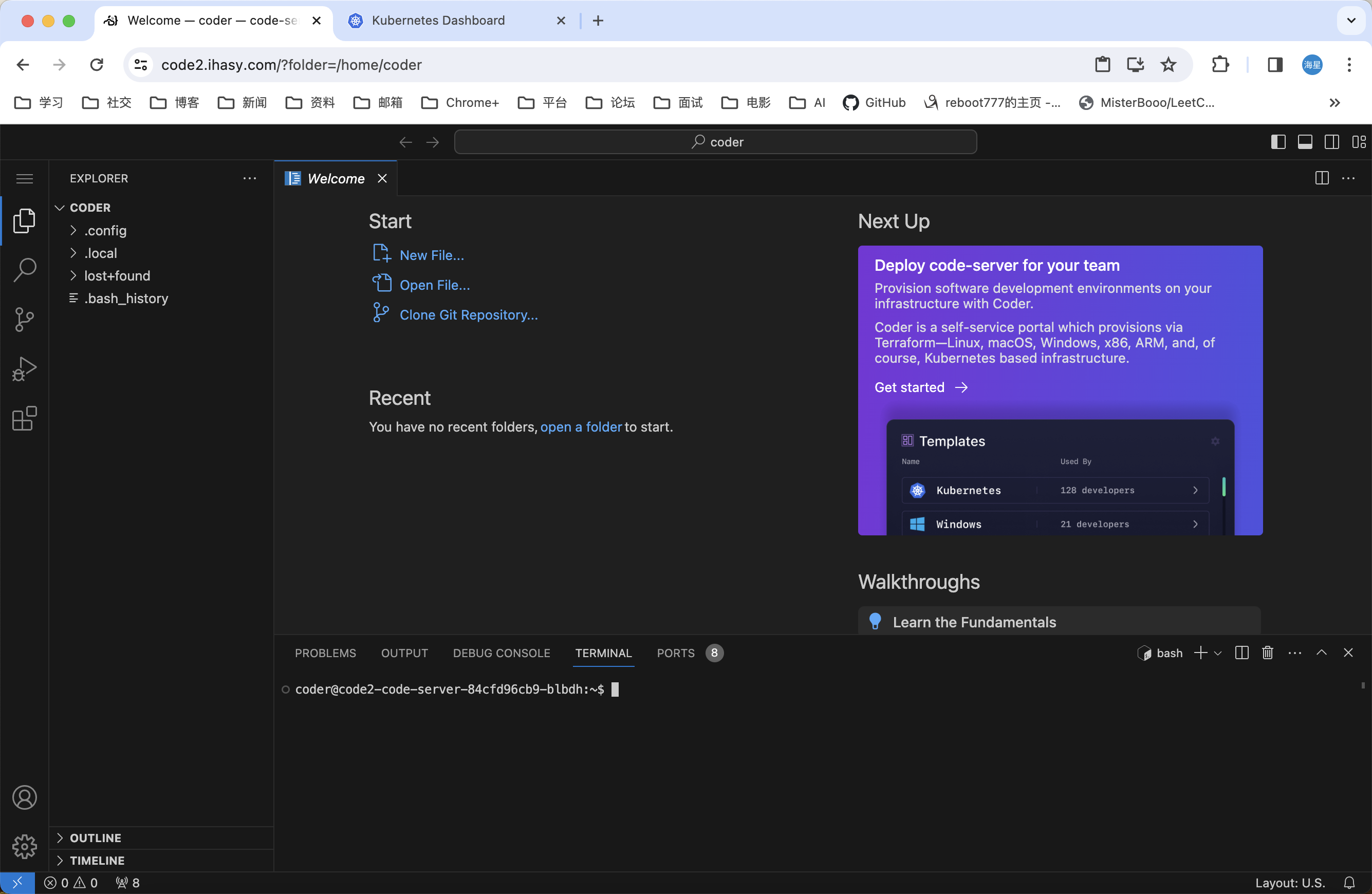Screen dimensions: 1372x894
Task: Open the Search view in activity bar
Action: click(24, 269)
